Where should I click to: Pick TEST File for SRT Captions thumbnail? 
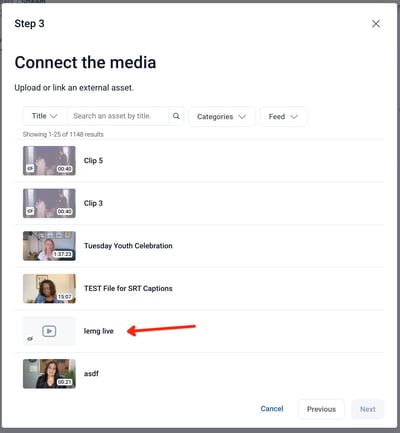click(49, 288)
